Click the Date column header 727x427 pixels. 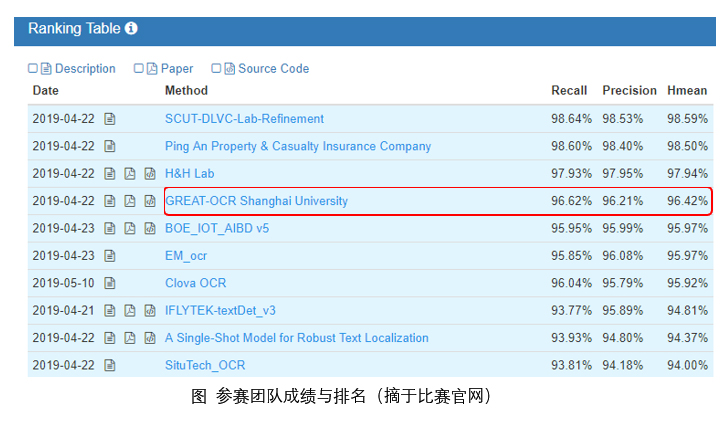(x=46, y=91)
